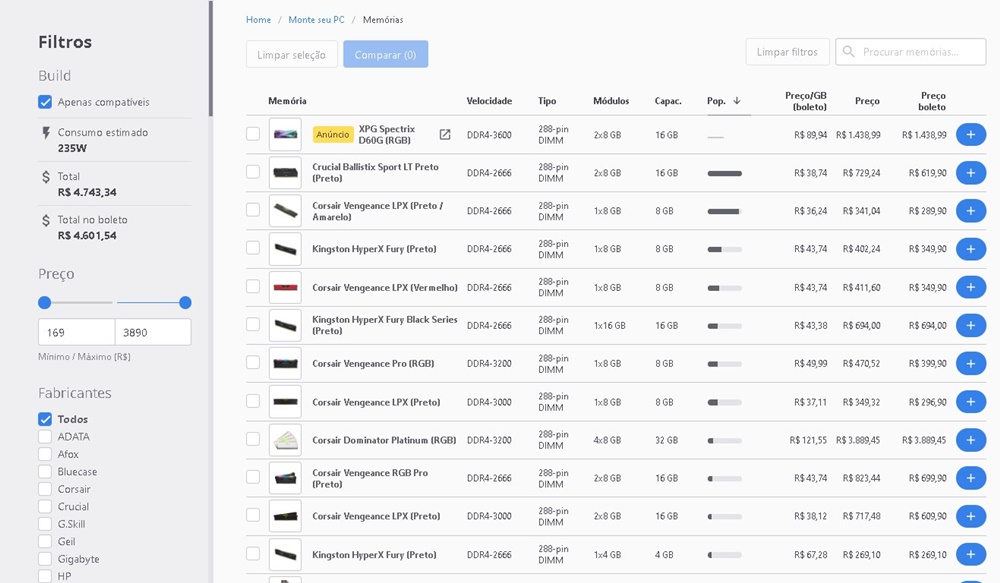This screenshot has width=1000, height=583.
Task: Add Corsair Vengeance LPX (Preto) 2x8 GB
Action: pyautogui.click(x=971, y=516)
